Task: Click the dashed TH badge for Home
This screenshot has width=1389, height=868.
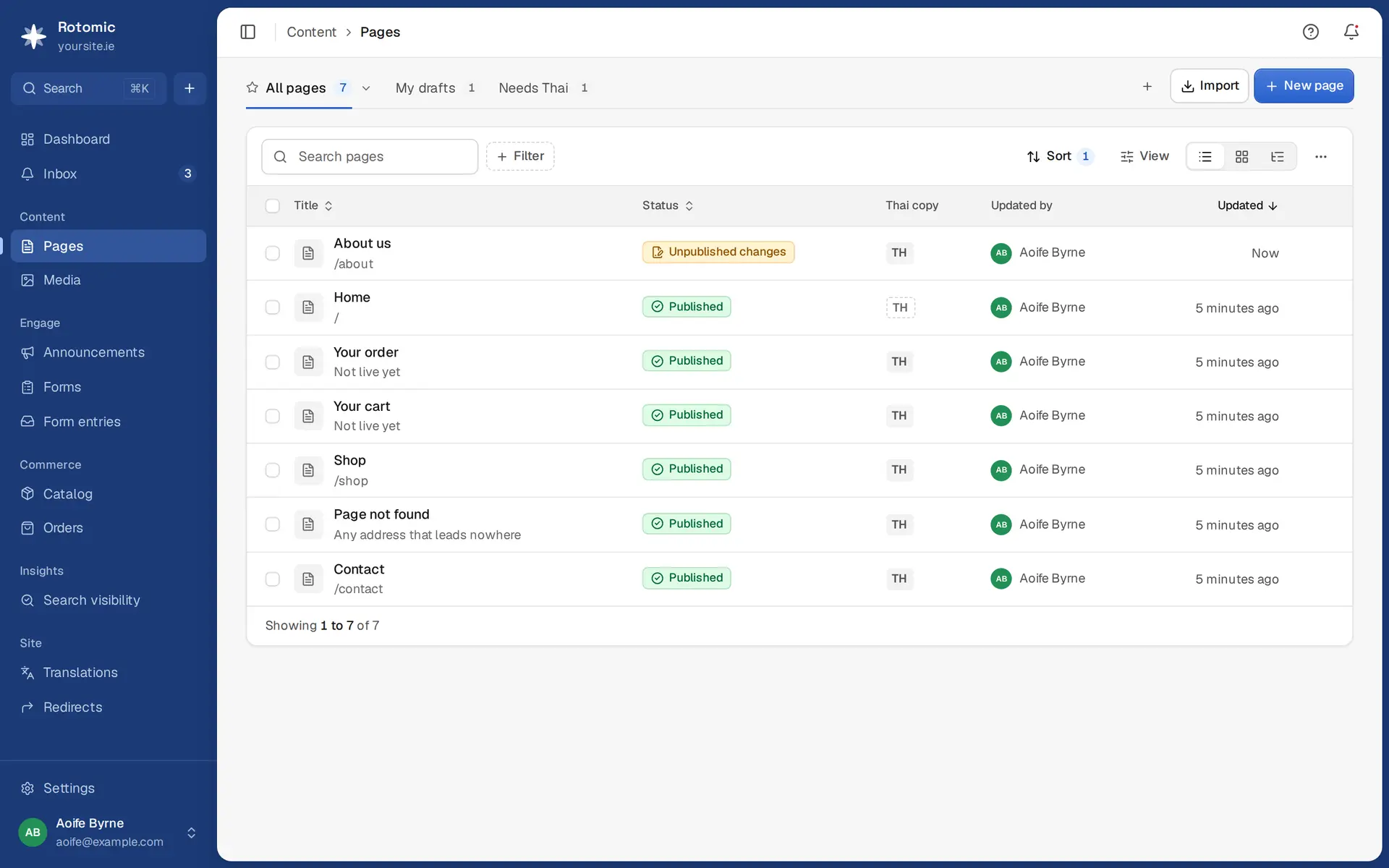Action: 900,307
